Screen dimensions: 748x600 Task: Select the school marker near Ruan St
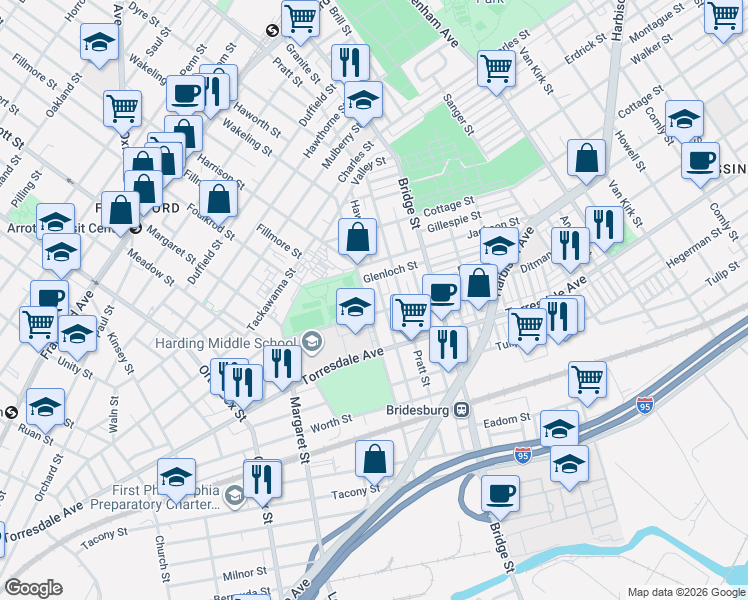tap(45, 410)
